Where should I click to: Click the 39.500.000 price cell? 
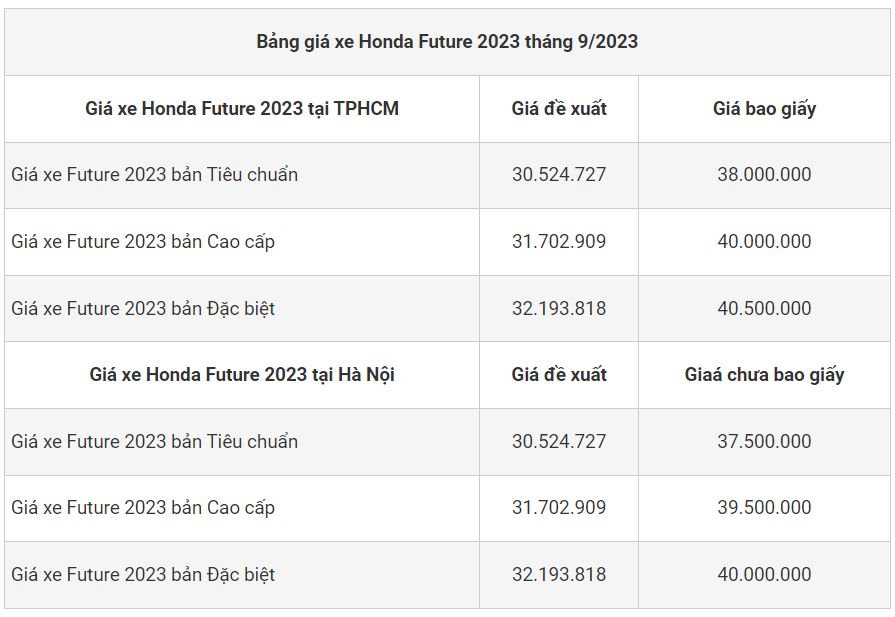764,508
